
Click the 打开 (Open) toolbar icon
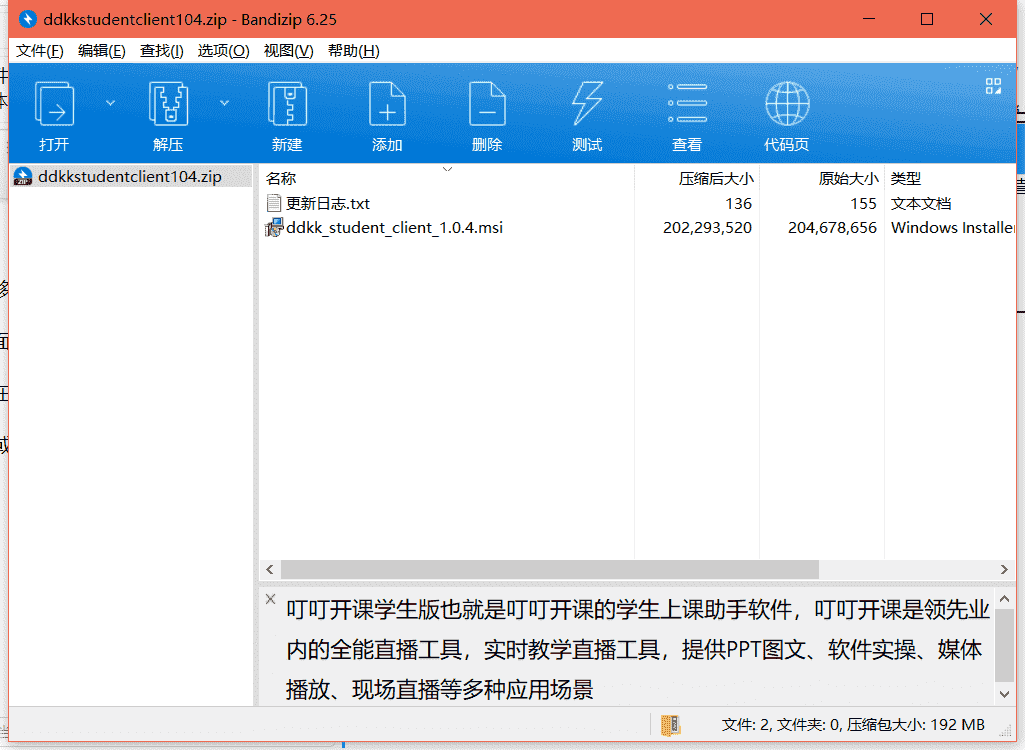tap(54, 105)
